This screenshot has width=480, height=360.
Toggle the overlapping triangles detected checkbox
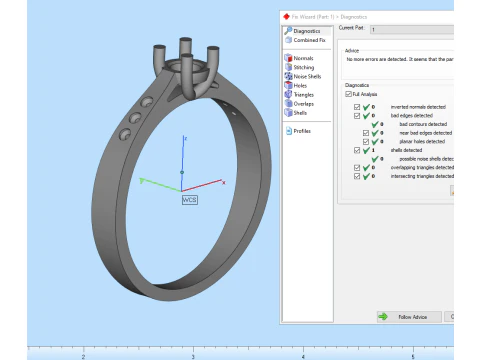pyautogui.click(x=357, y=168)
